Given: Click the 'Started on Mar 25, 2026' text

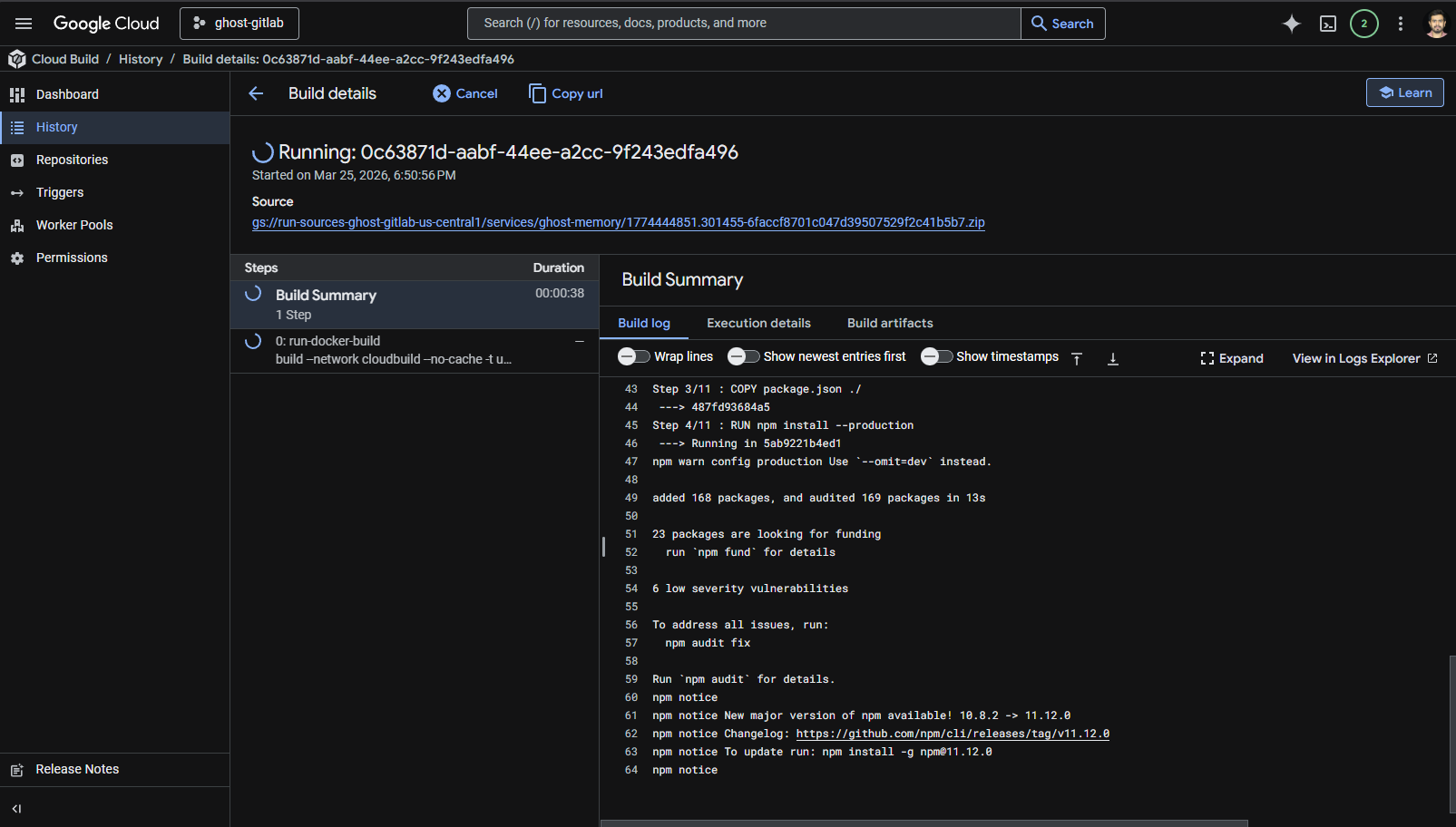Looking at the screenshot, I should pos(354,175).
